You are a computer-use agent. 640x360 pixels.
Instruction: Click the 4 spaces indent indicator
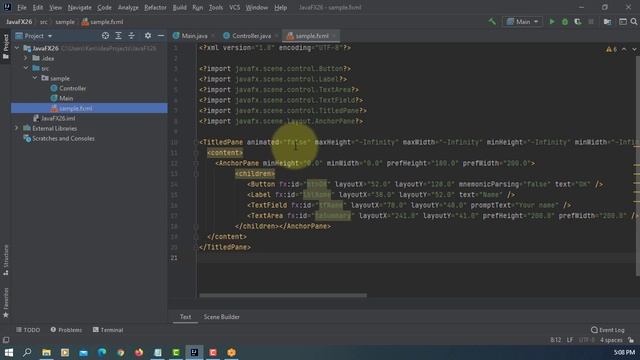pyautogui.click(x=611, y=340)
